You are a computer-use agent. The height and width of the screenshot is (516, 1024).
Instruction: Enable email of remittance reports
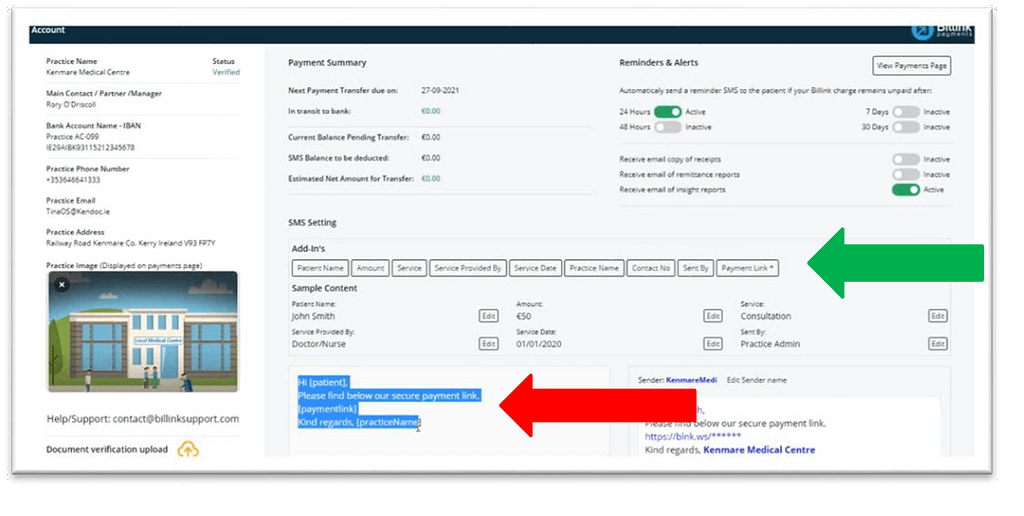click(x=905, y=174)
